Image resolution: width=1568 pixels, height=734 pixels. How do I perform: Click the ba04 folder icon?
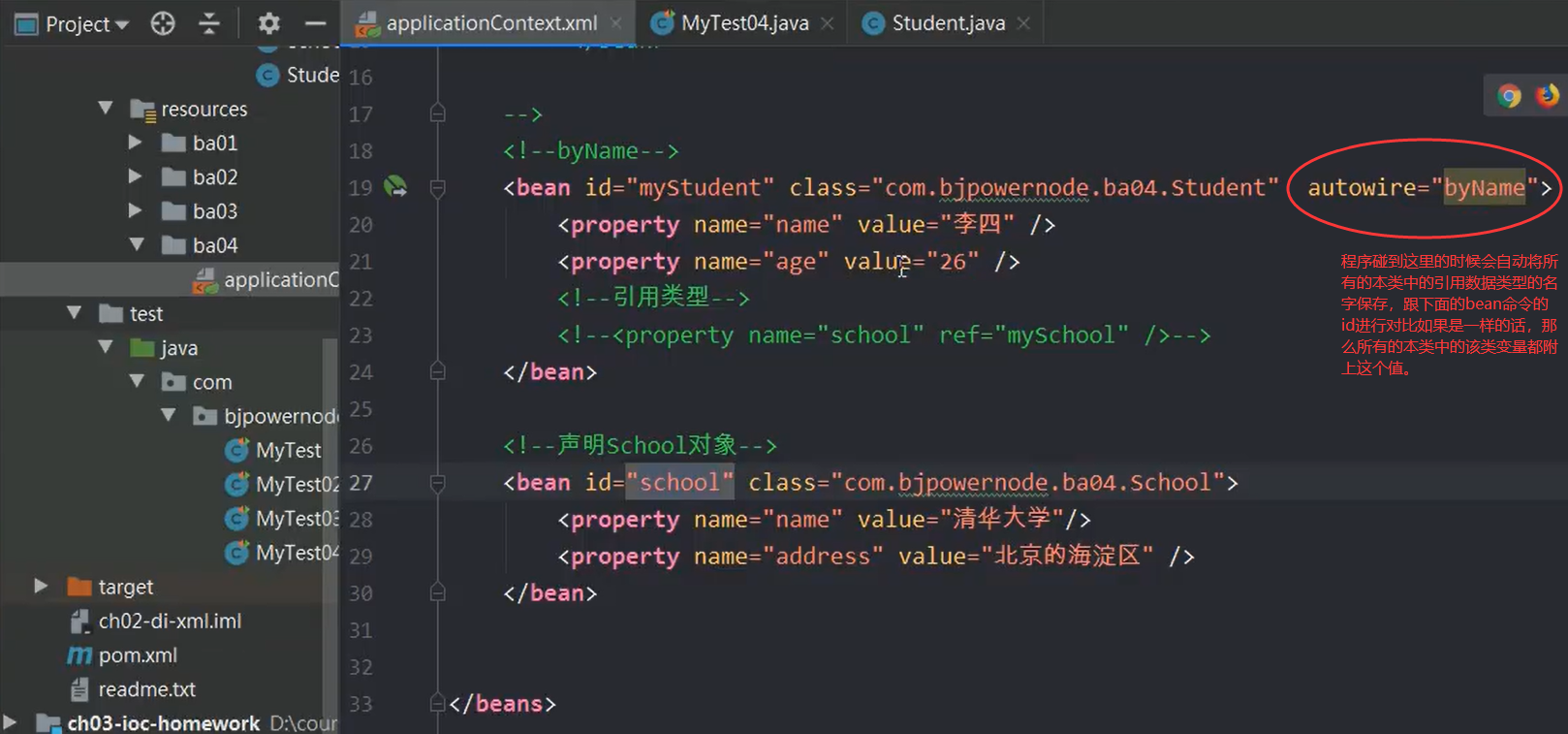174,244
